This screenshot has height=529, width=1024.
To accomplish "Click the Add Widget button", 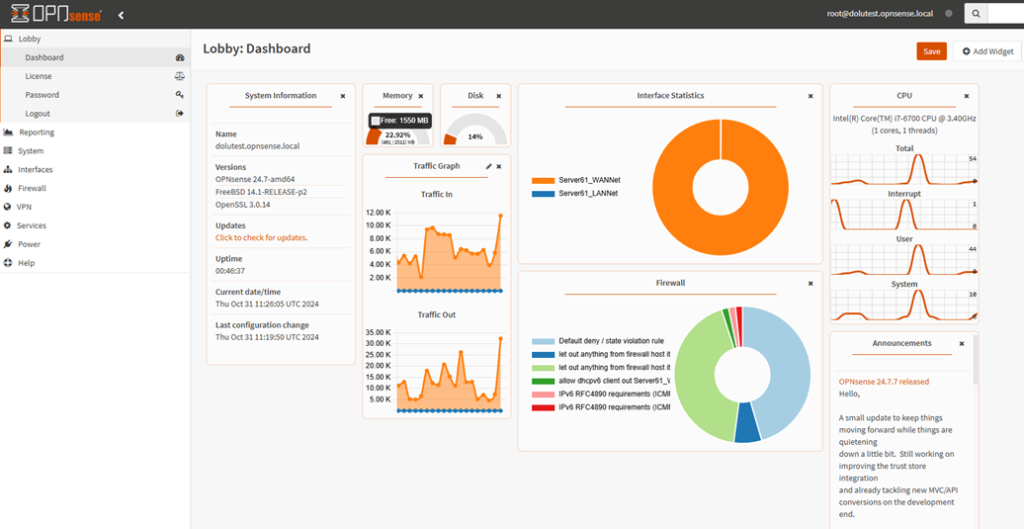I will click(x=987, y=52).
